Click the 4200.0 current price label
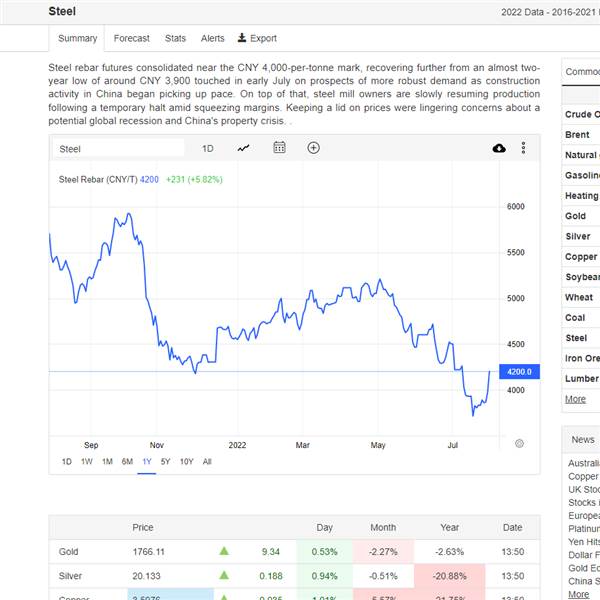 click(x=519, y=372)
